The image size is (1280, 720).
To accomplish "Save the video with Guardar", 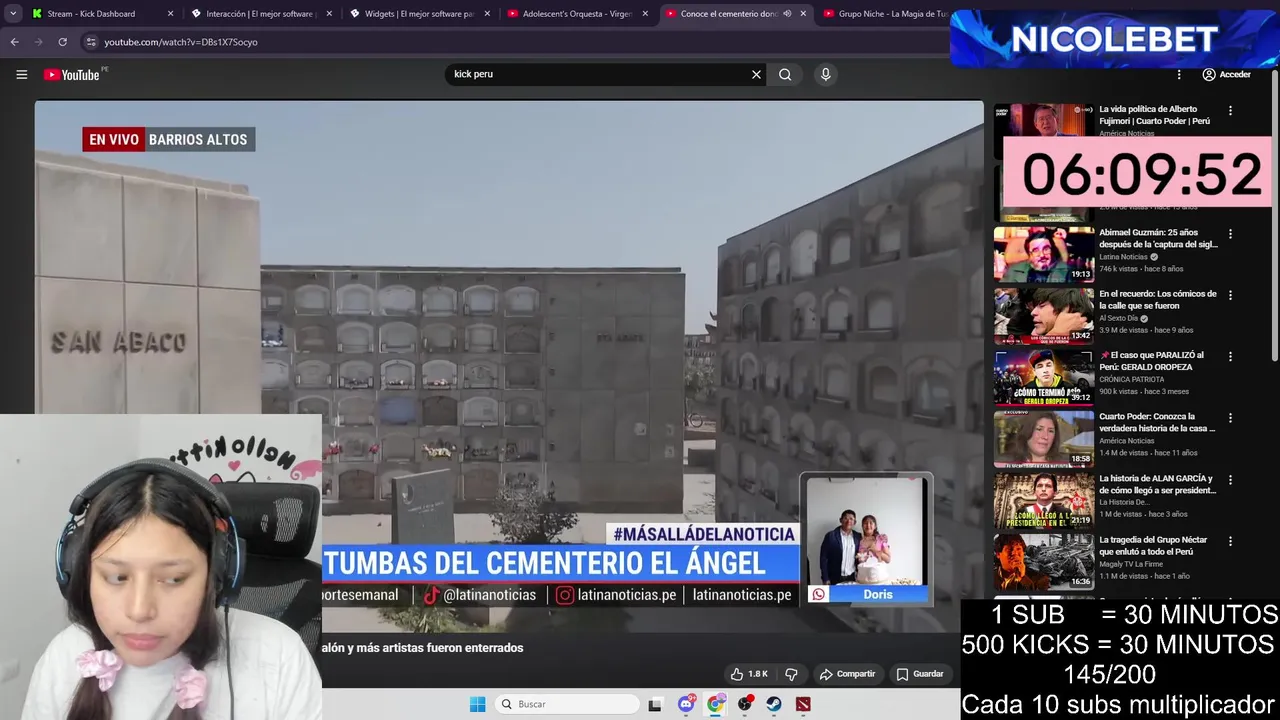I will pyautogui.click(x=920, y=674).
